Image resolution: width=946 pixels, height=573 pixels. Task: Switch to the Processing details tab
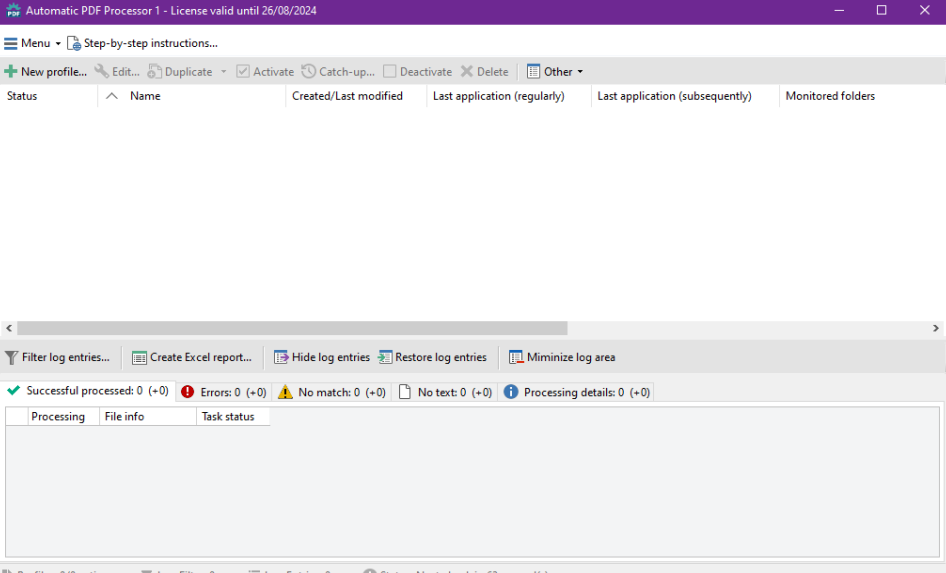576,392
